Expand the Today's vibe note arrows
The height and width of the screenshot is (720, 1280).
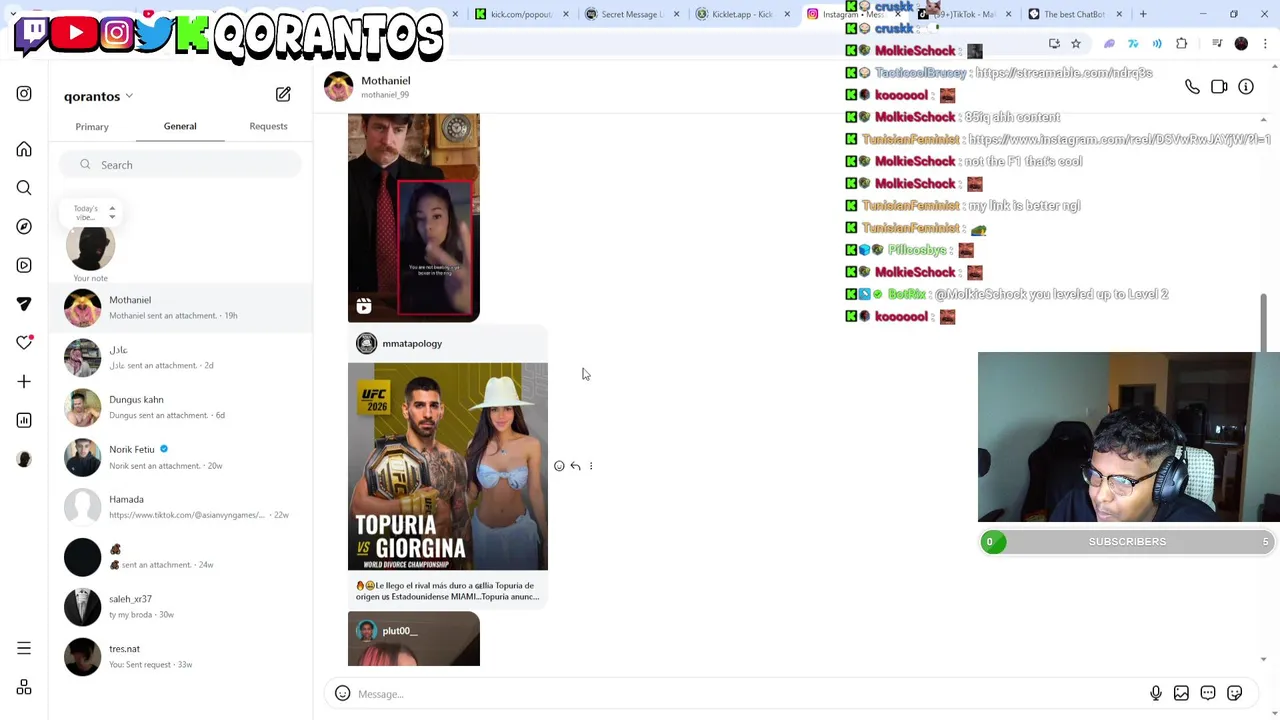112,213
